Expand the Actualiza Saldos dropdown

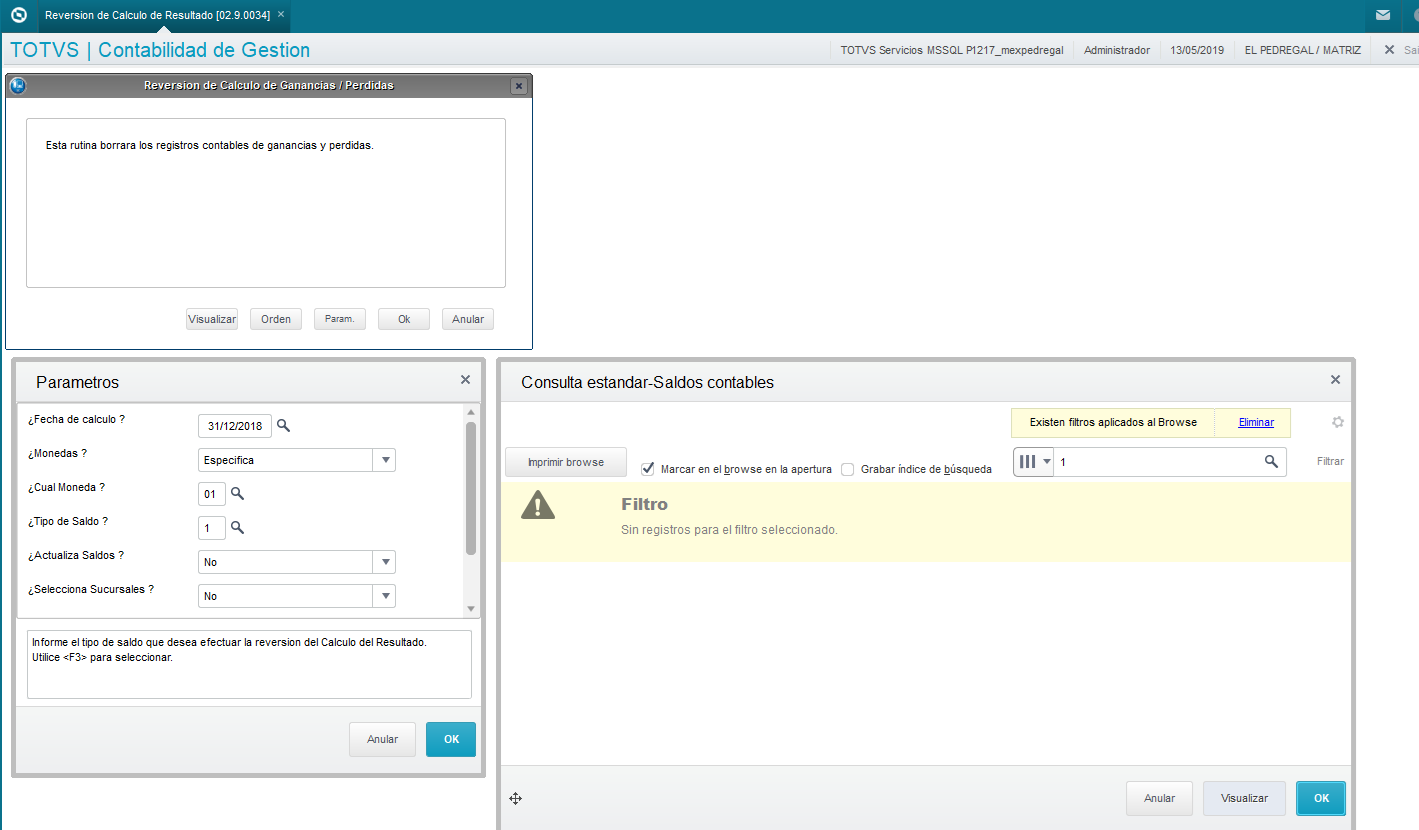point(384,562)
